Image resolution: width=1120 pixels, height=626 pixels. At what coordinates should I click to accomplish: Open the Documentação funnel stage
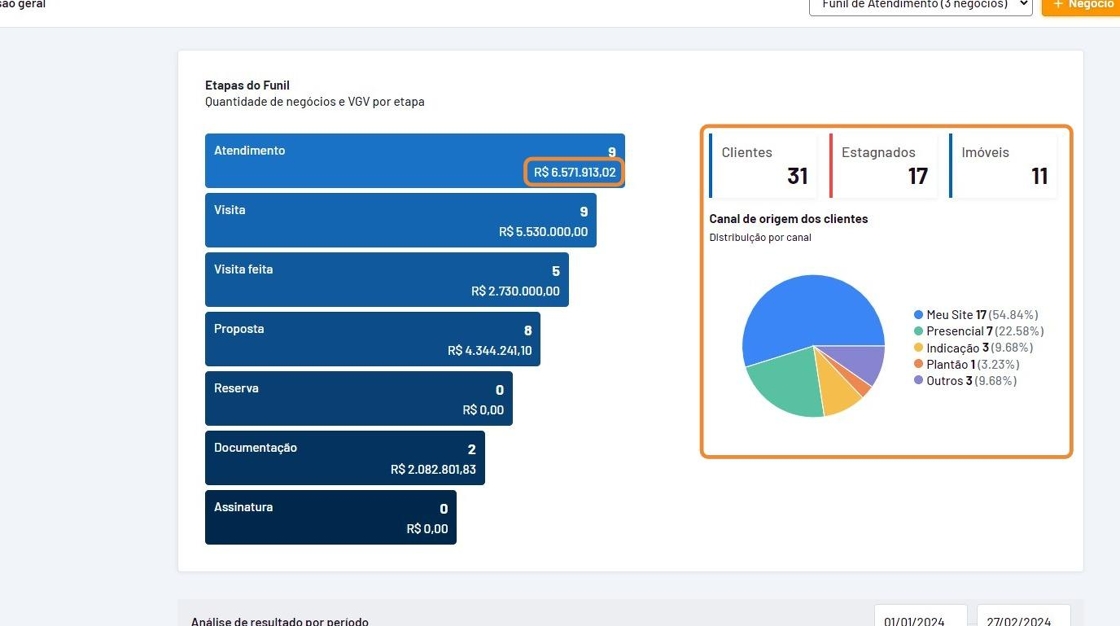(x=344, y=458)
